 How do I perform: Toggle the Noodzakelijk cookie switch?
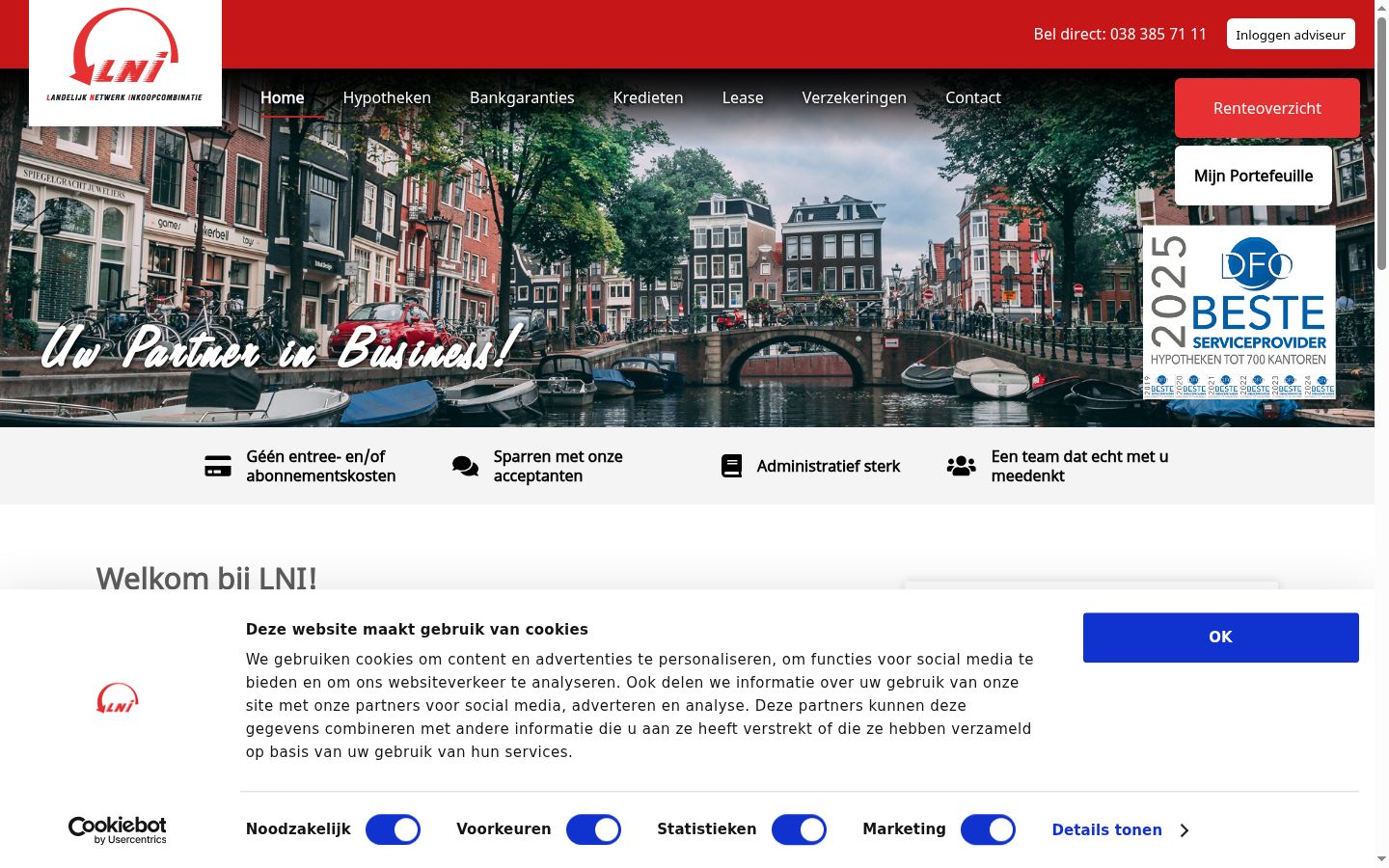393,829
